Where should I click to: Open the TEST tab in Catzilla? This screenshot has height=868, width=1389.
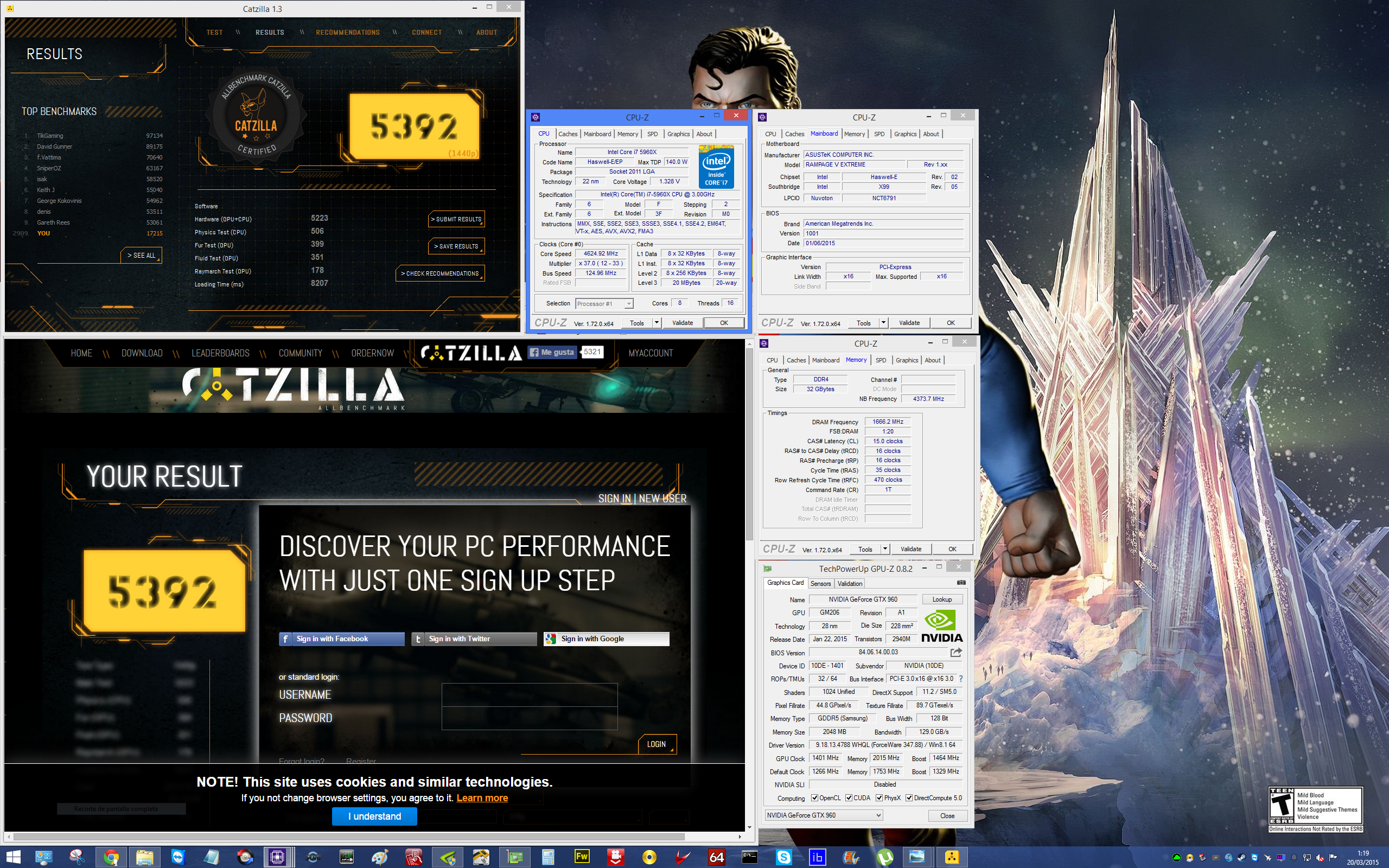click(x=215, y=32)
